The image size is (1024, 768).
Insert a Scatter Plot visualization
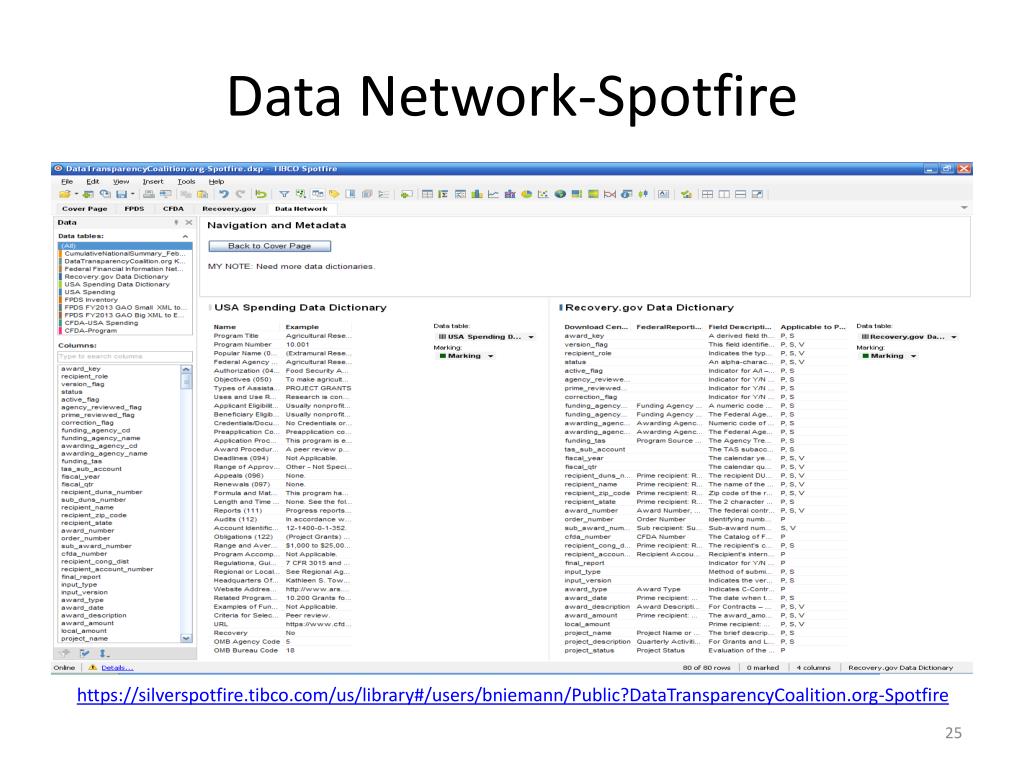(543, 194)
